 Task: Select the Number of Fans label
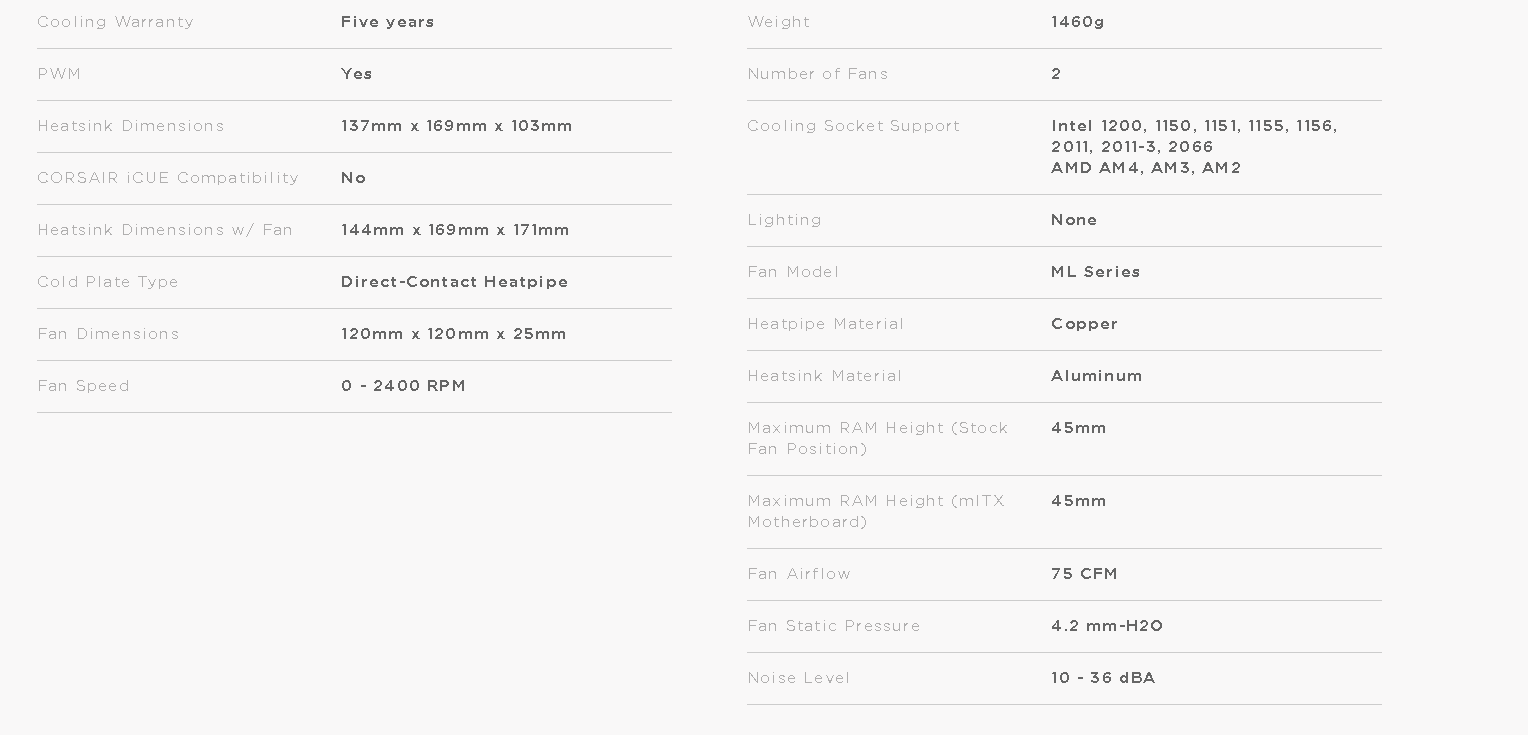817,74
